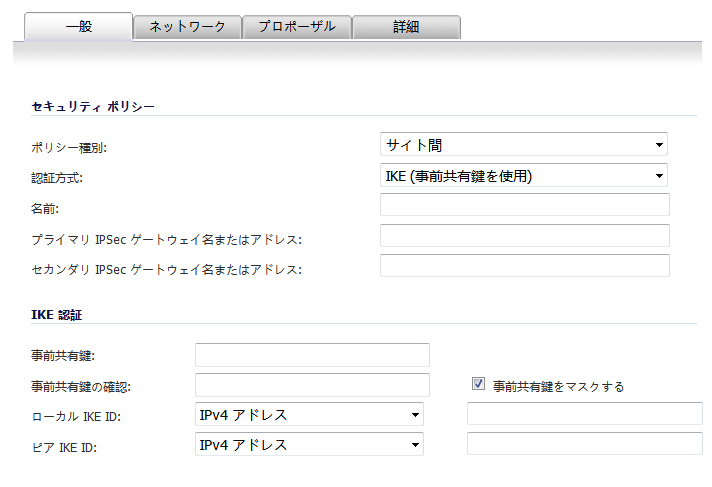Open the 認証方式 dropdown
The height and width of the screenshot is (487, 712).
(x=524, y=175)
